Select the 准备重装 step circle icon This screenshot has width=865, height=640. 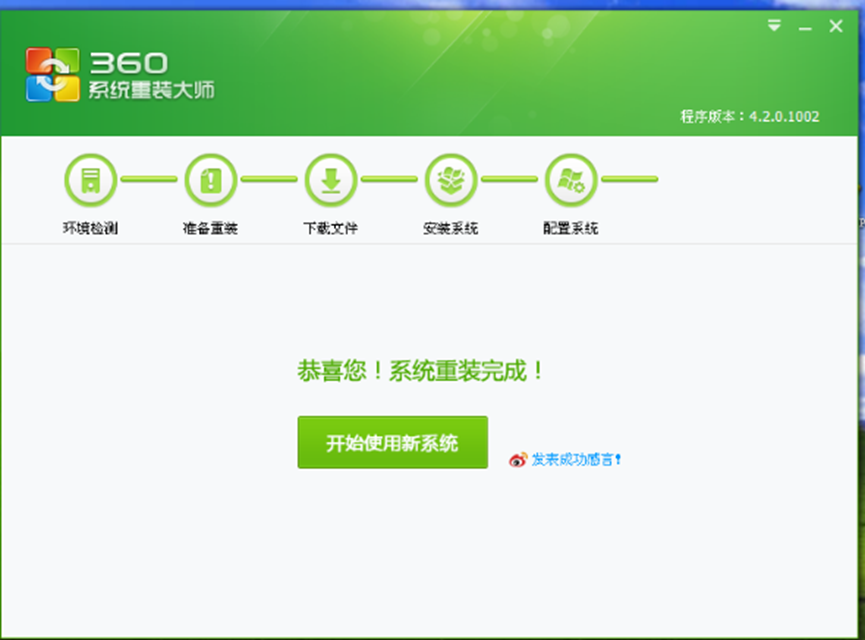pyautogui.click(x=211, y=180)
